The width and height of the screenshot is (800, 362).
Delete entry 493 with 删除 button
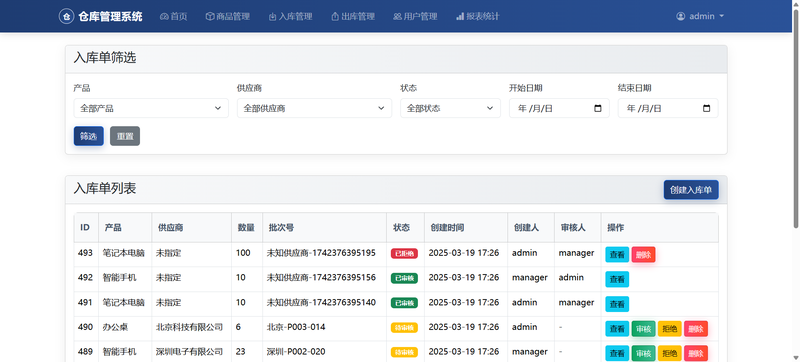643,255
